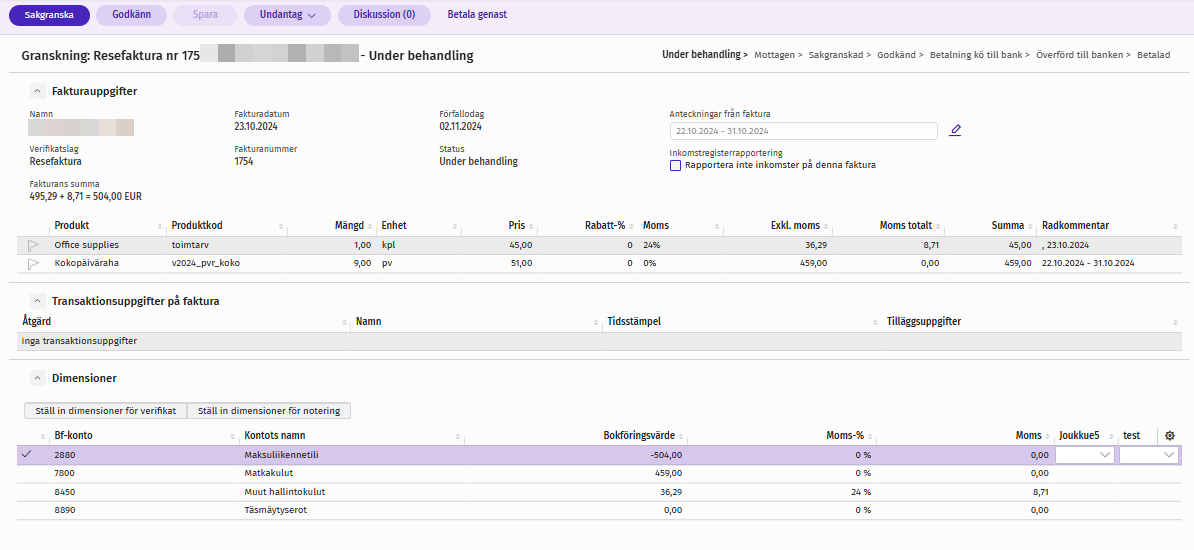Viewport: 1194px width, 550px height.
Task: Click the Betala genast link
Action: 477,15
